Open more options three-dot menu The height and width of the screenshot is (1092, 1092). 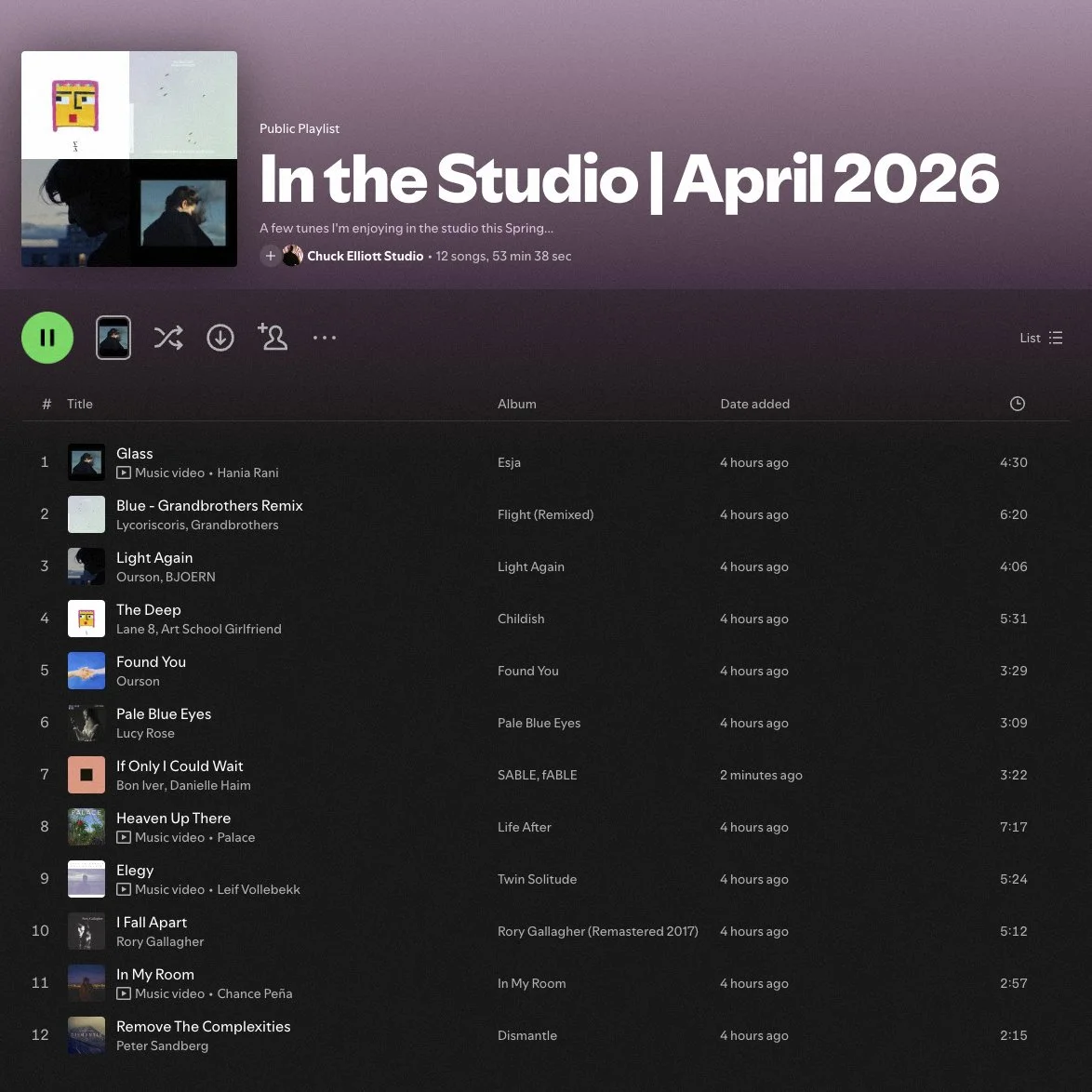(x=325, y=338)
